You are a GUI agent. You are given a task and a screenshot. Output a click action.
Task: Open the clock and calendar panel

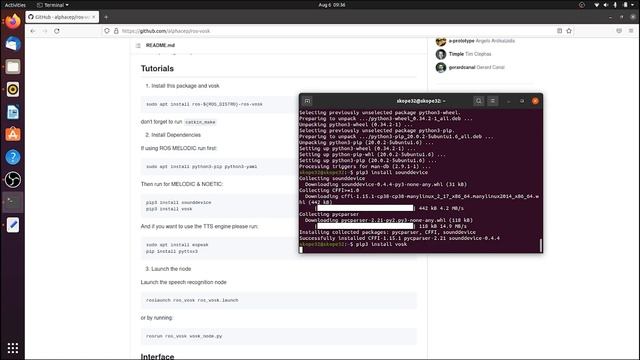tap(332, 5)
